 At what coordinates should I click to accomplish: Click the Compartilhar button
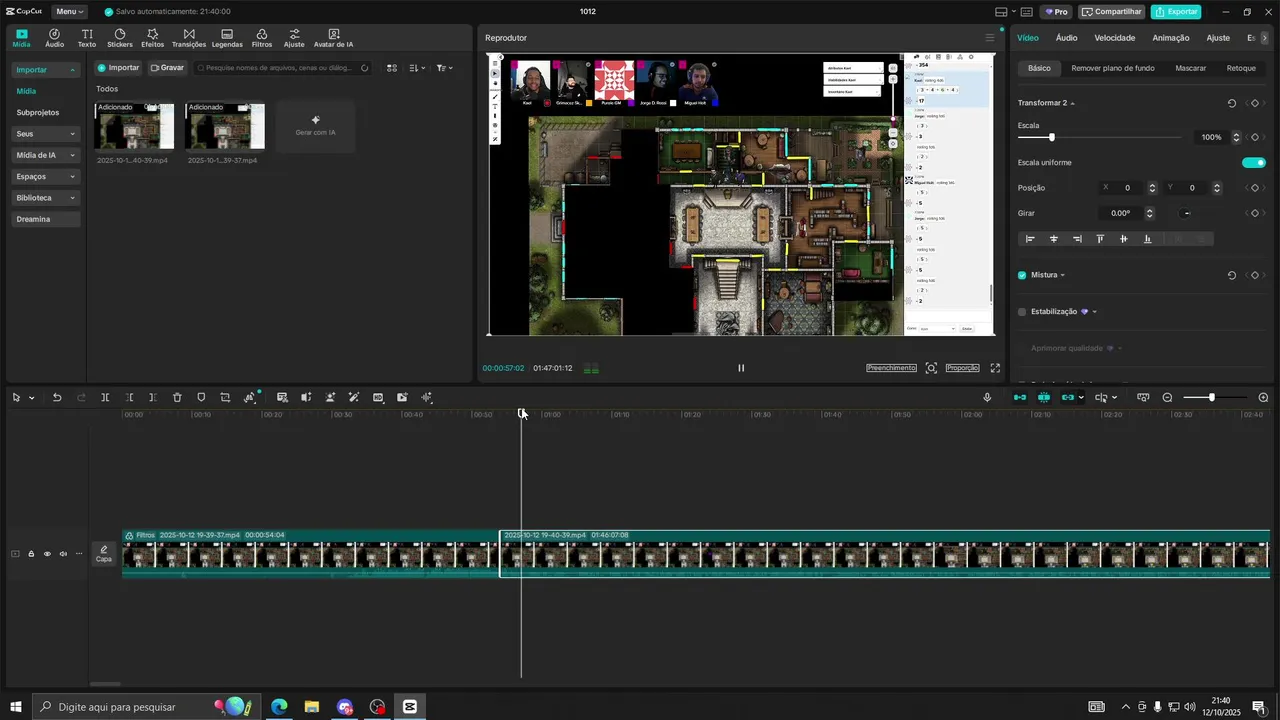click(1112, 12)
